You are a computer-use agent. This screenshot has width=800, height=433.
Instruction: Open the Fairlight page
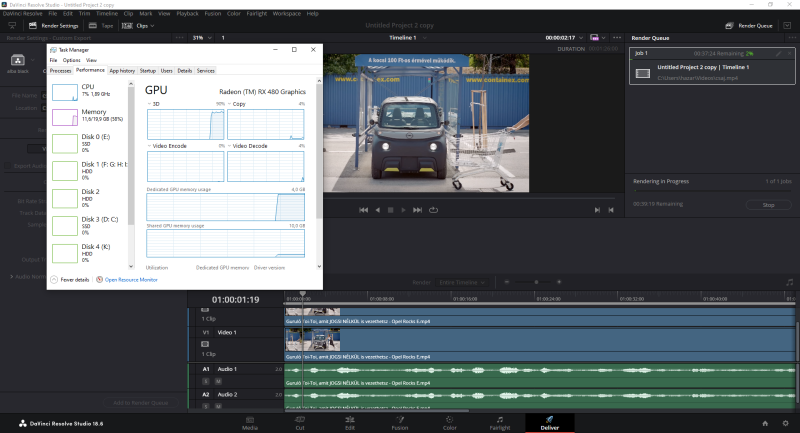[499, 423]
